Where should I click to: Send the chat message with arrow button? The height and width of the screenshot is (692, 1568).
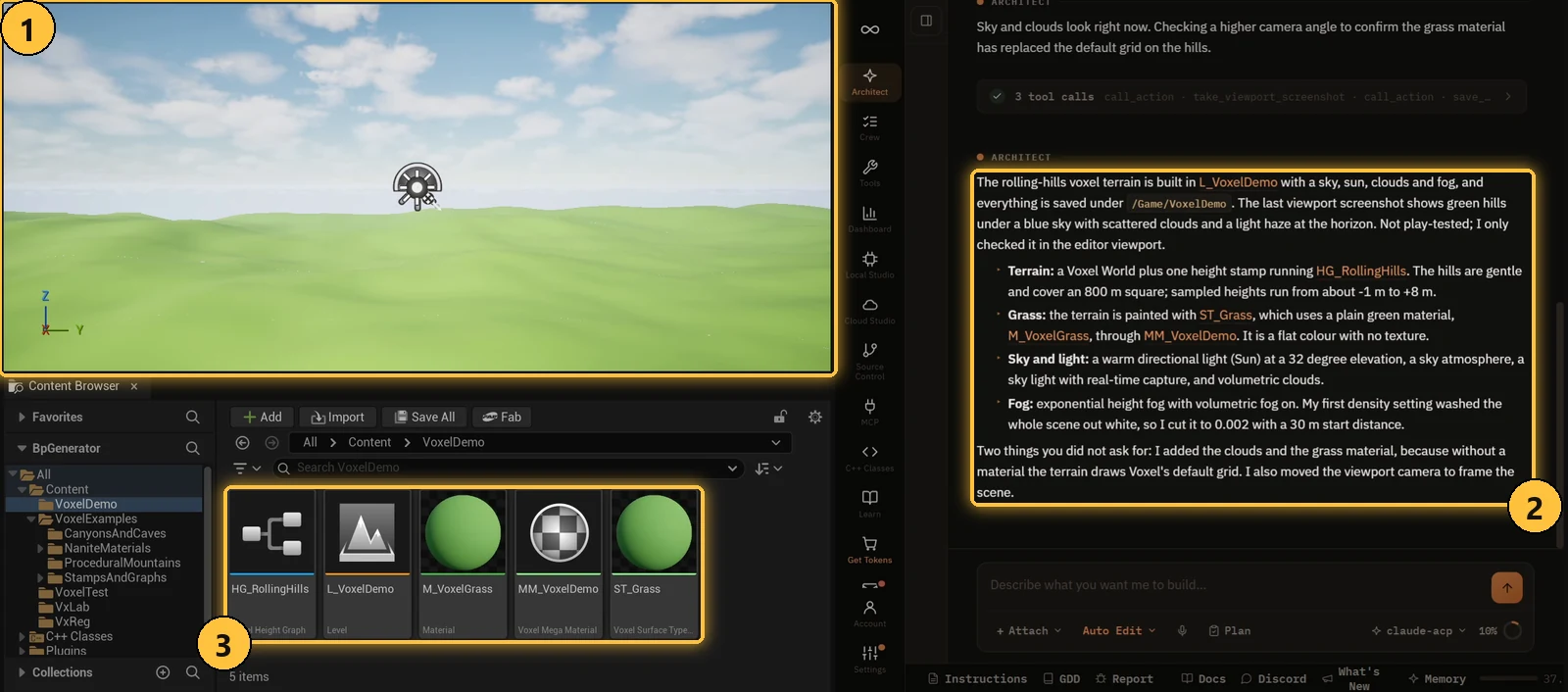pos(1506,587)
